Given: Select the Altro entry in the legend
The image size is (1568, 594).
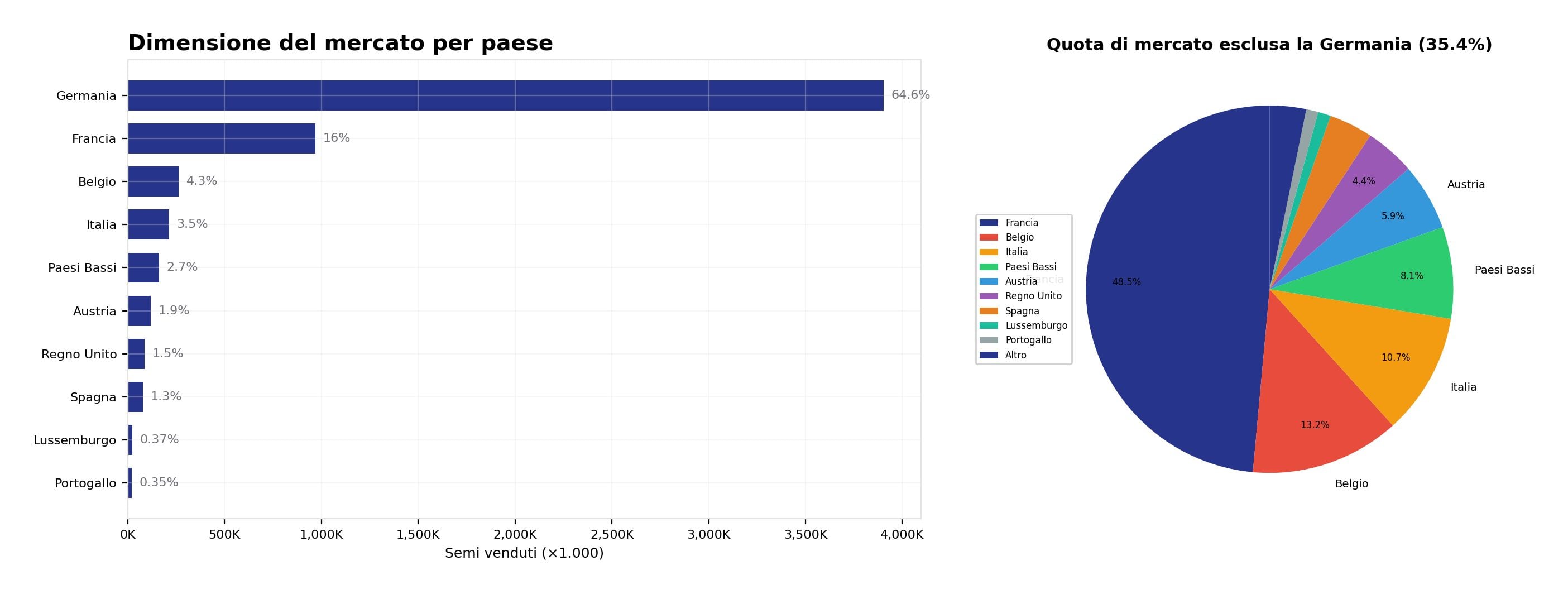Looking at the screenshot, I should pos(1015,356).
